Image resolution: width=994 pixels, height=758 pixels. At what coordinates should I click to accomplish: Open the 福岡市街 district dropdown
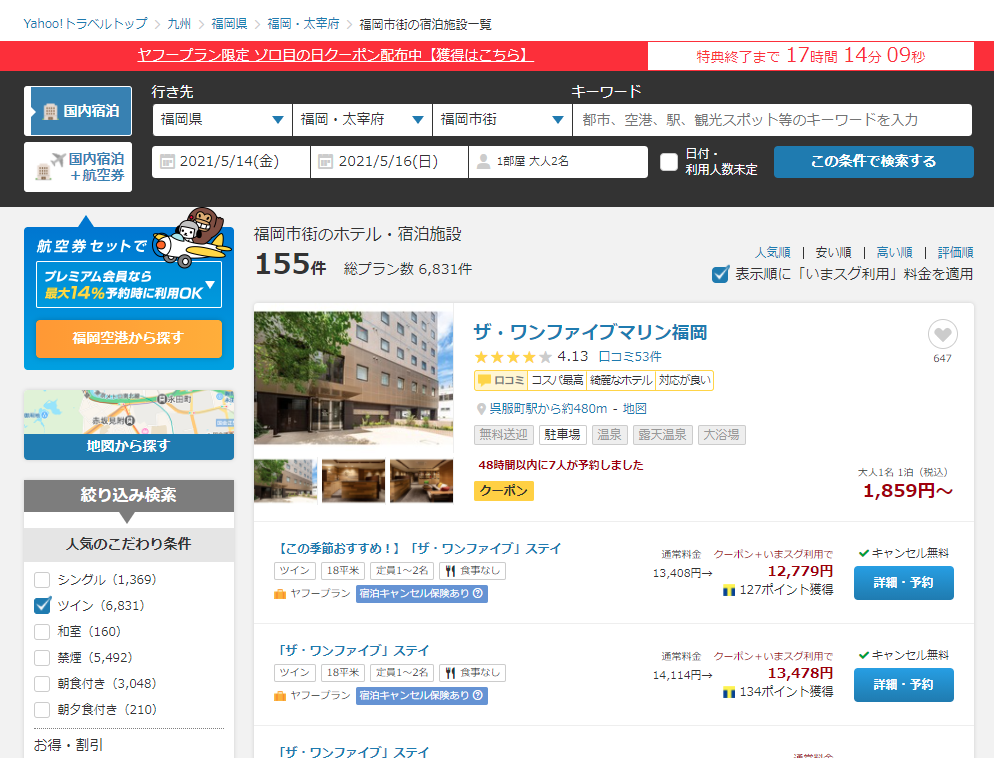tap(501, 120)
